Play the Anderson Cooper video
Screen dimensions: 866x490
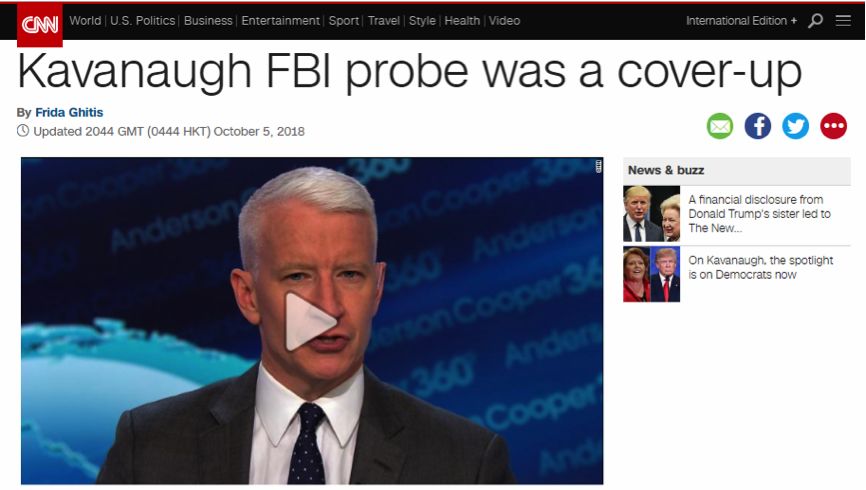[310, 322]
